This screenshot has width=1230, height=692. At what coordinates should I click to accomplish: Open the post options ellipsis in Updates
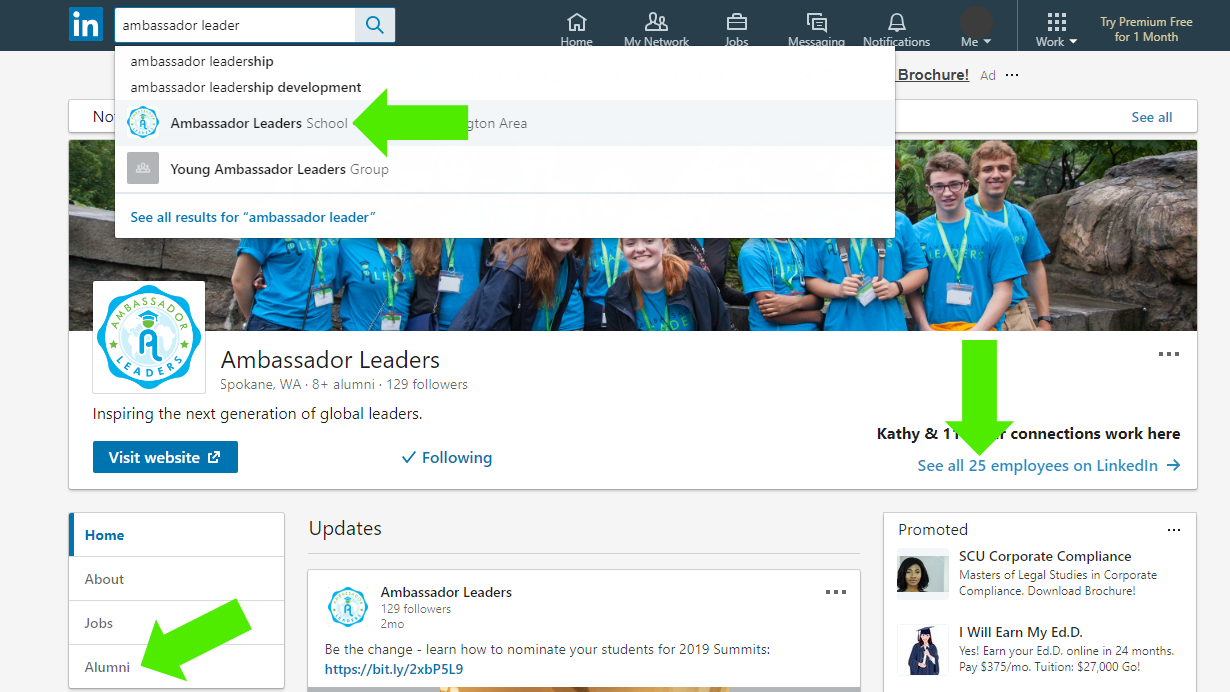pos(836,592)
